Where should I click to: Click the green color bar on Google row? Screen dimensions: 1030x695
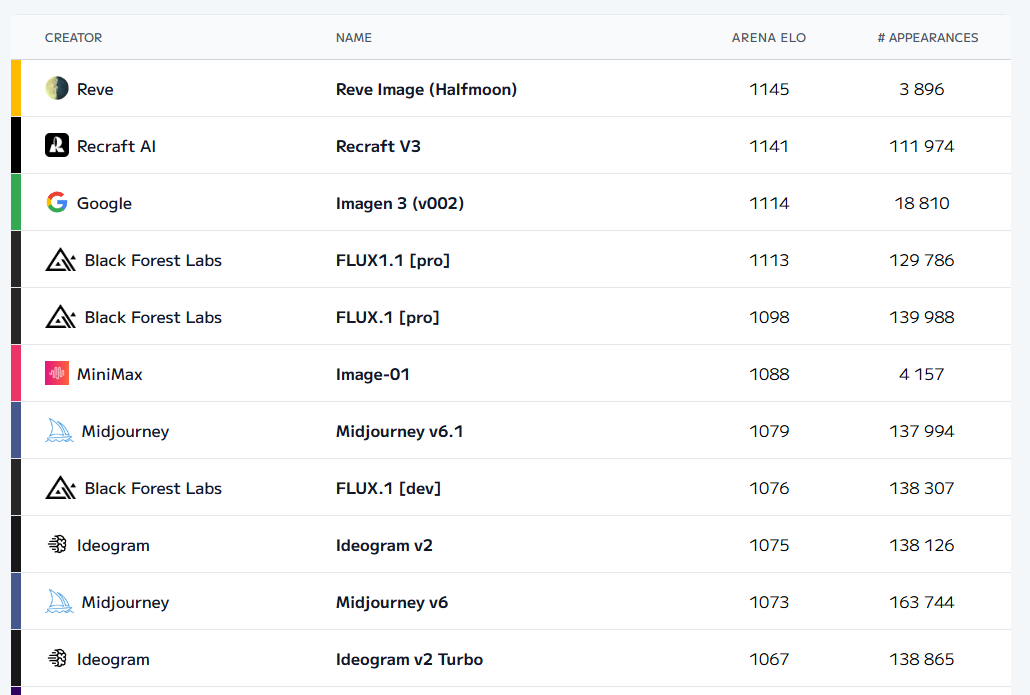pos(16,202)
